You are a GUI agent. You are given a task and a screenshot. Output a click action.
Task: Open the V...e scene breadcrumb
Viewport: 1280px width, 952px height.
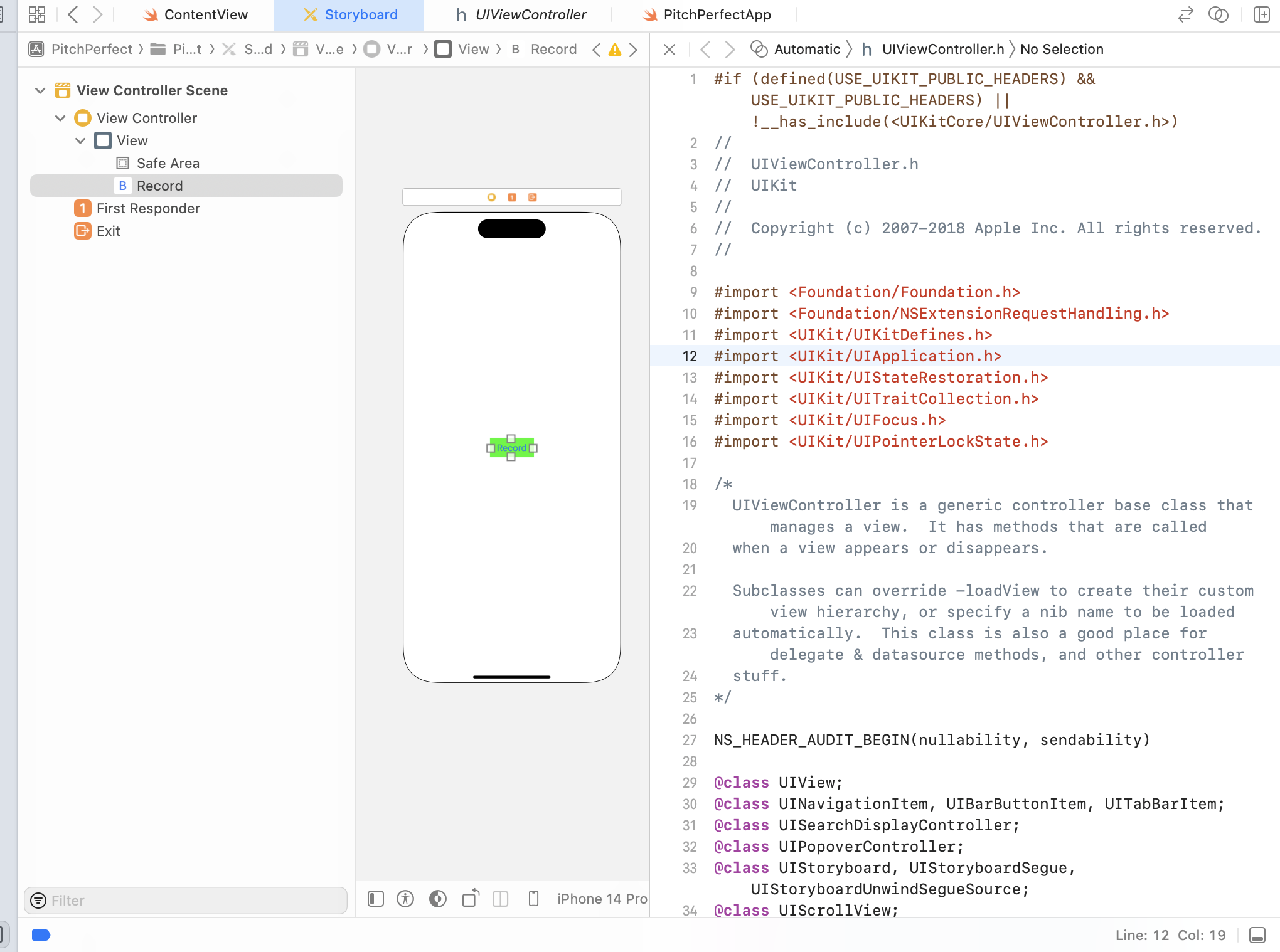pyautogui.click(x=319, y=49)
